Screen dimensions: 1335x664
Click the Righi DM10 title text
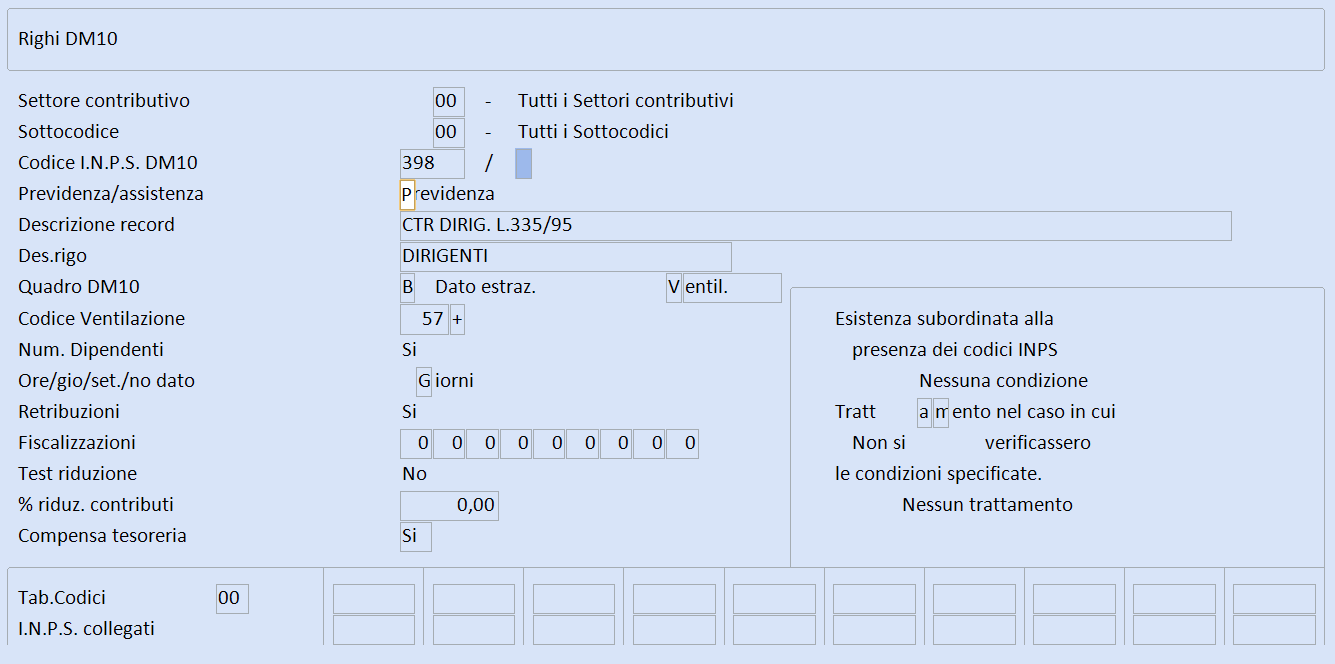(x=69, y=39)
